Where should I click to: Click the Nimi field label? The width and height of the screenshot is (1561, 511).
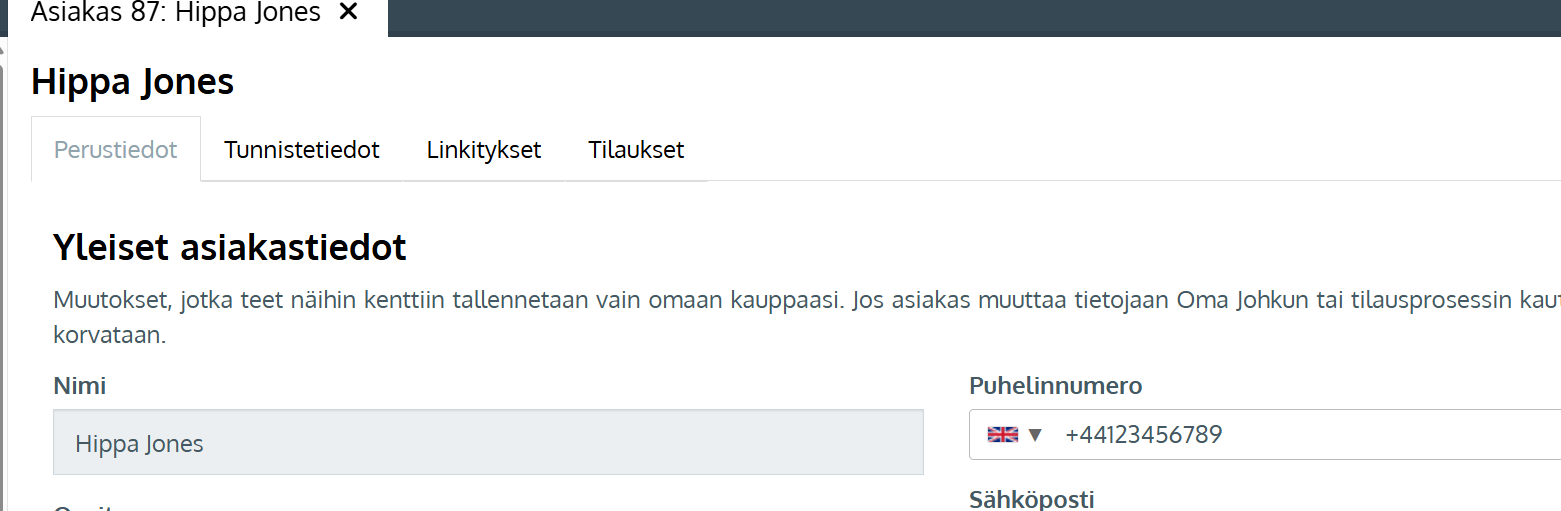(80, 386)
